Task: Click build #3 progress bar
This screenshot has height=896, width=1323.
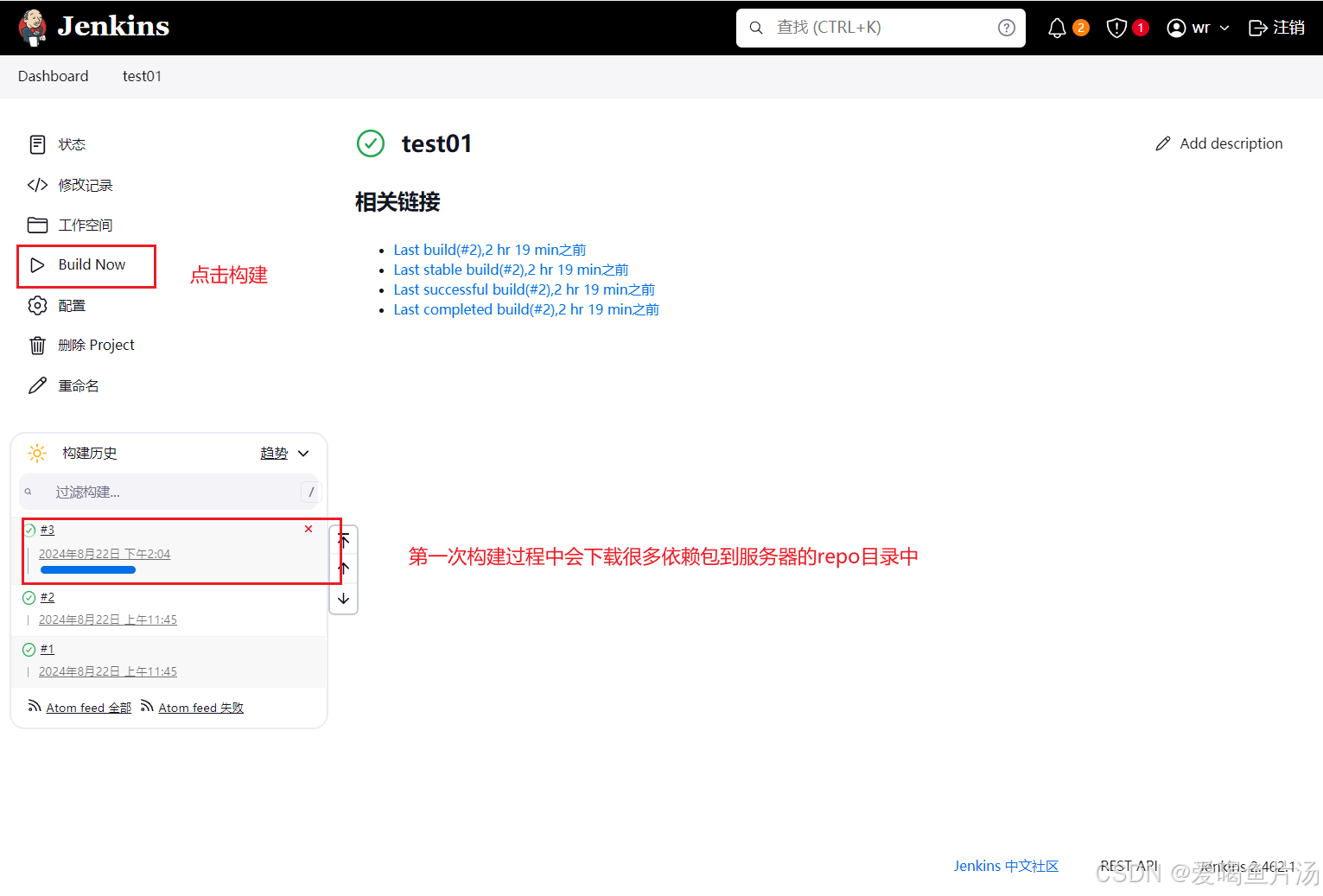Action: [x=88, y=570]
